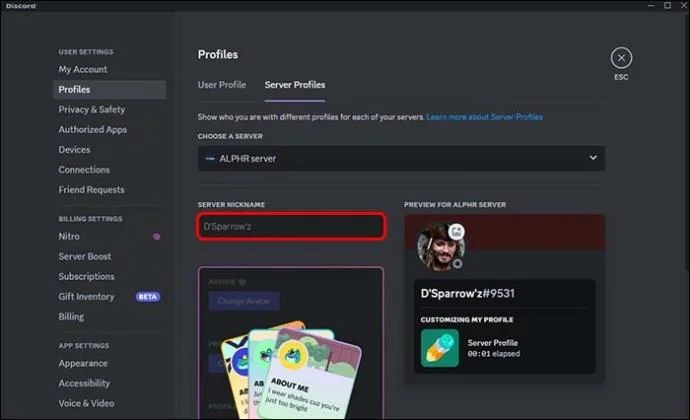Image resolution: width=690 pixels, height=420 pixels.
Task: Click the Jack Sparrow avatar in preview
Action: 440,247
